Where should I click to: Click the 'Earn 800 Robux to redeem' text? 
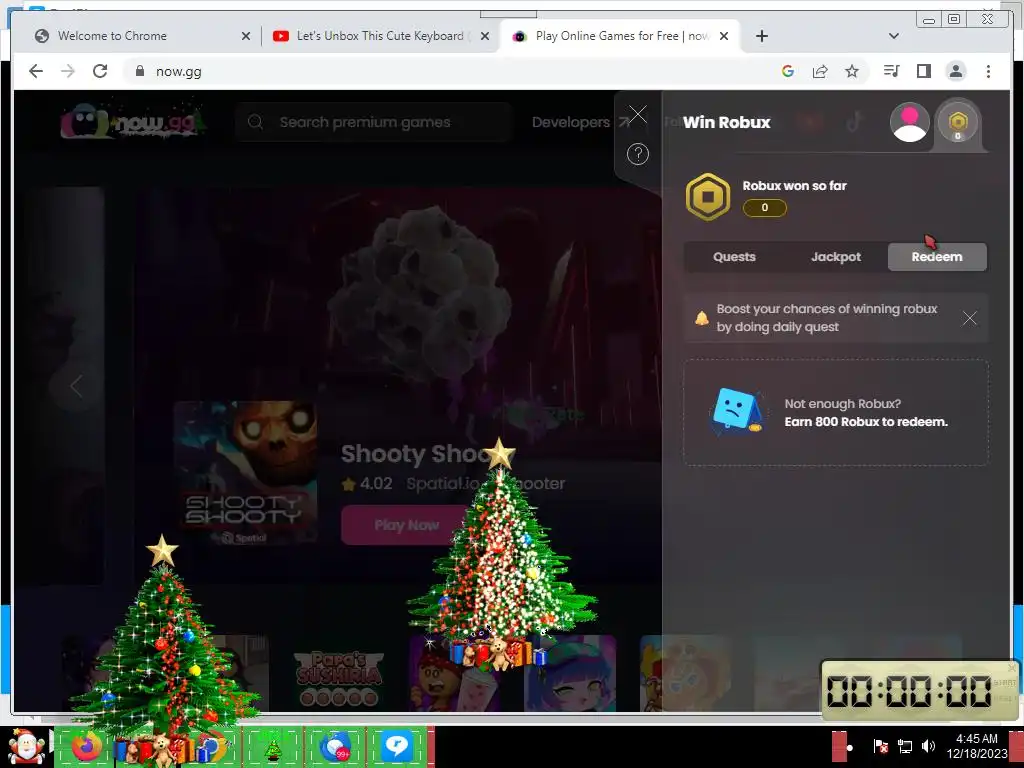[x=866, y=422]
